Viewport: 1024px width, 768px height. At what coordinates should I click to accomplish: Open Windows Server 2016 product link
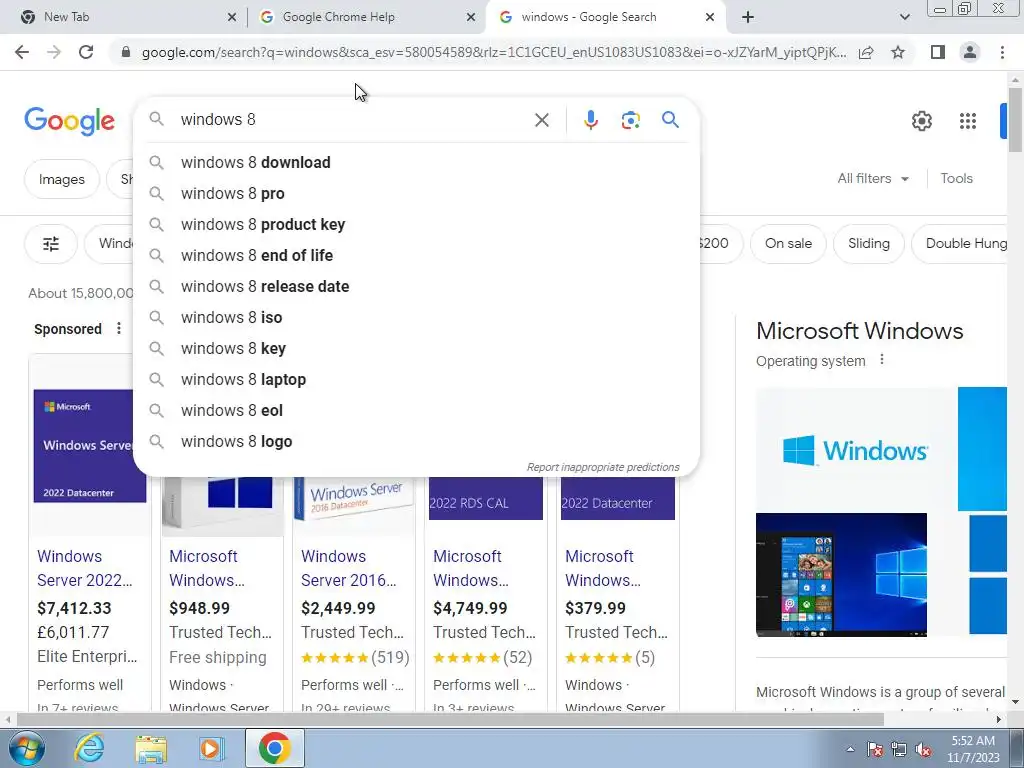[349, 568]
